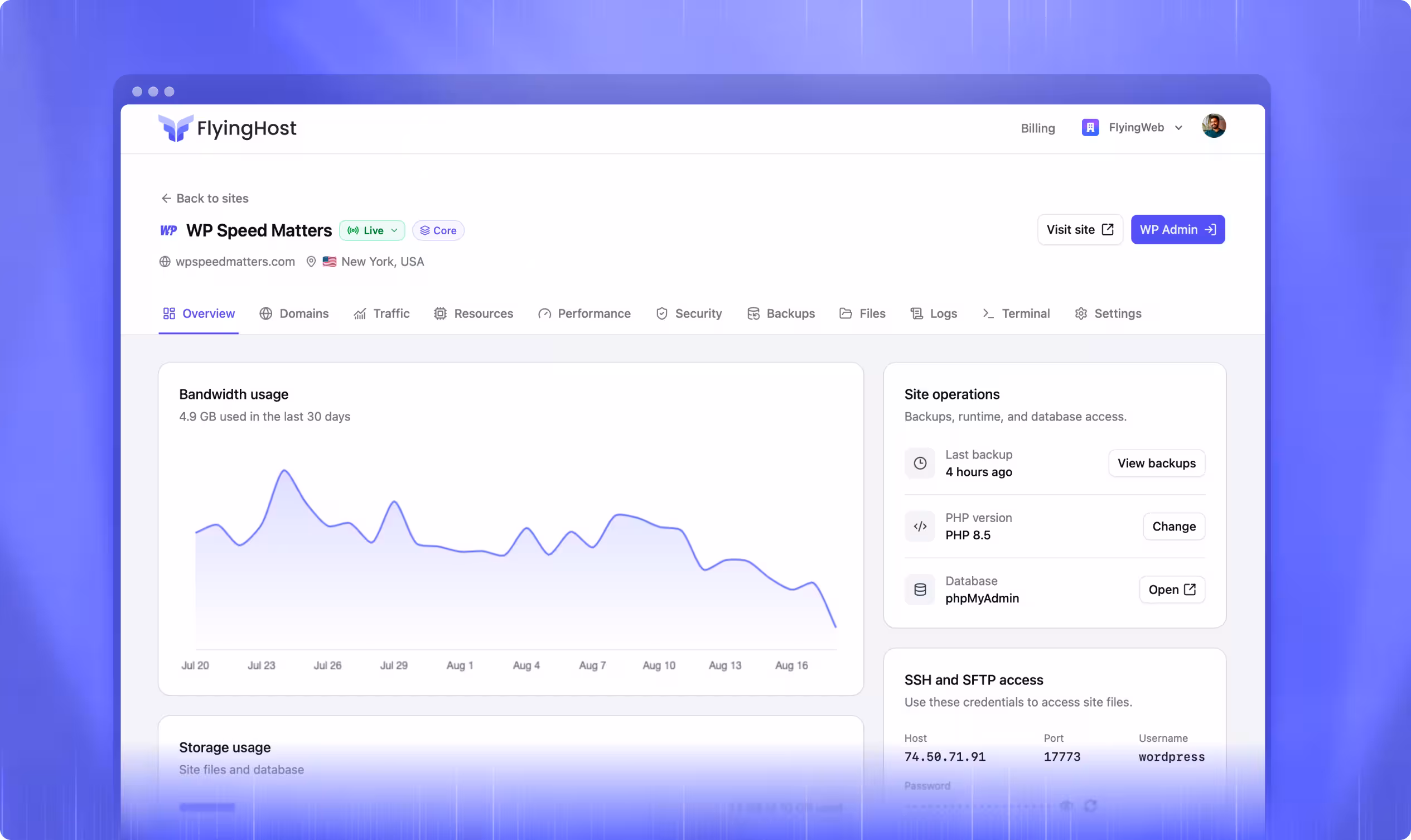Expand the FlyingWeb account dropdown chevron
Viewport: 1411px width, 840px height.
pos(1178,128)
